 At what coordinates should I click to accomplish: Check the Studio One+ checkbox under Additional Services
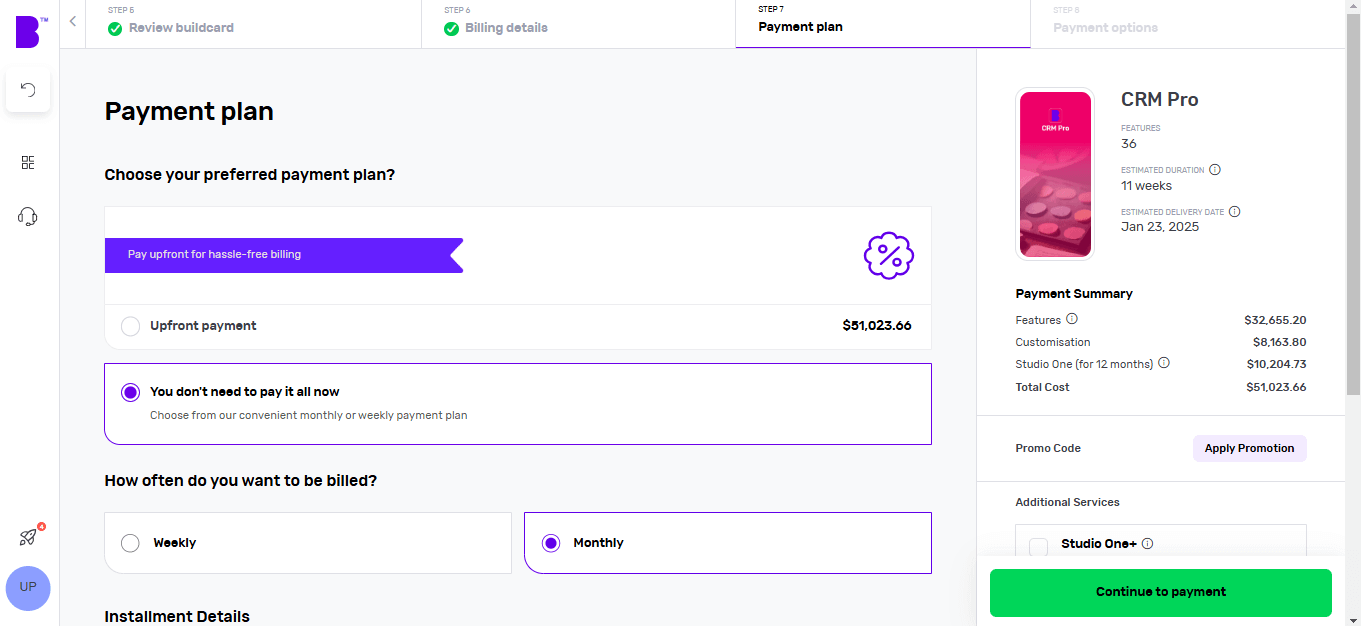(1040, 543)
